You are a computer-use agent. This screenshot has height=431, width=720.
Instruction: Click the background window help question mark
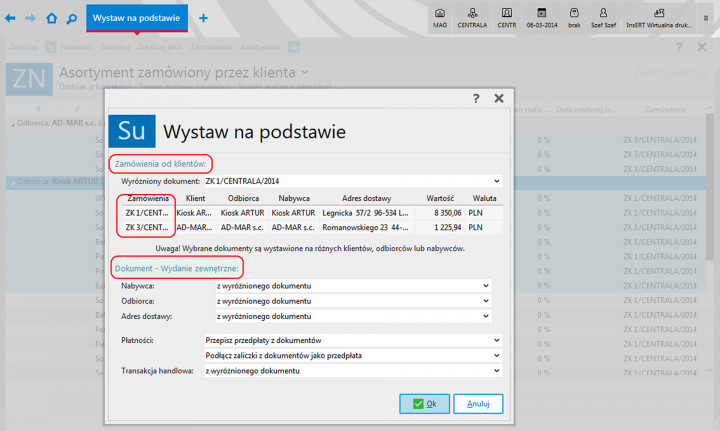(x=679, y=47)
